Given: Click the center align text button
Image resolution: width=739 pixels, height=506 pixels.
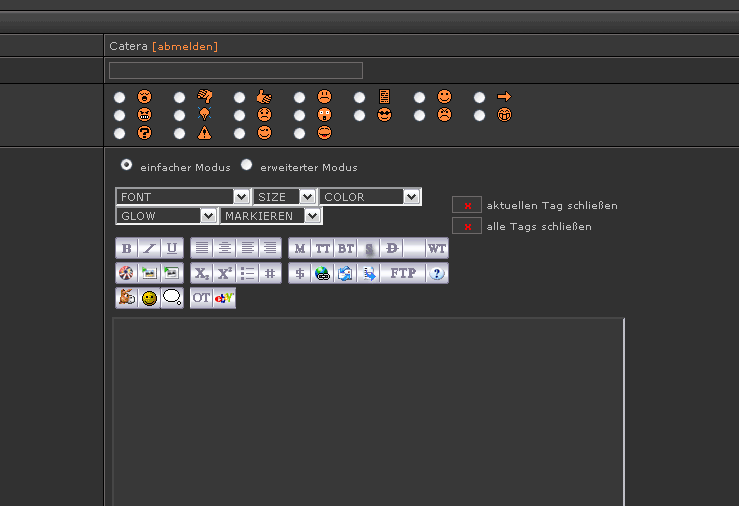Looking at the screenshot, I should (x=224, y=248).
